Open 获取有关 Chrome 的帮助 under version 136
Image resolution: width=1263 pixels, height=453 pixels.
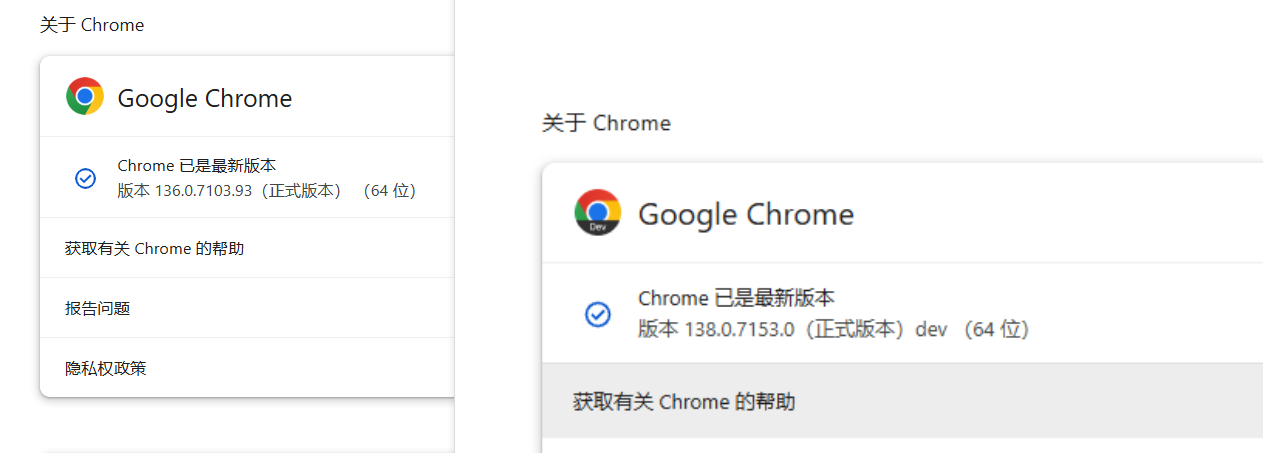154,248
